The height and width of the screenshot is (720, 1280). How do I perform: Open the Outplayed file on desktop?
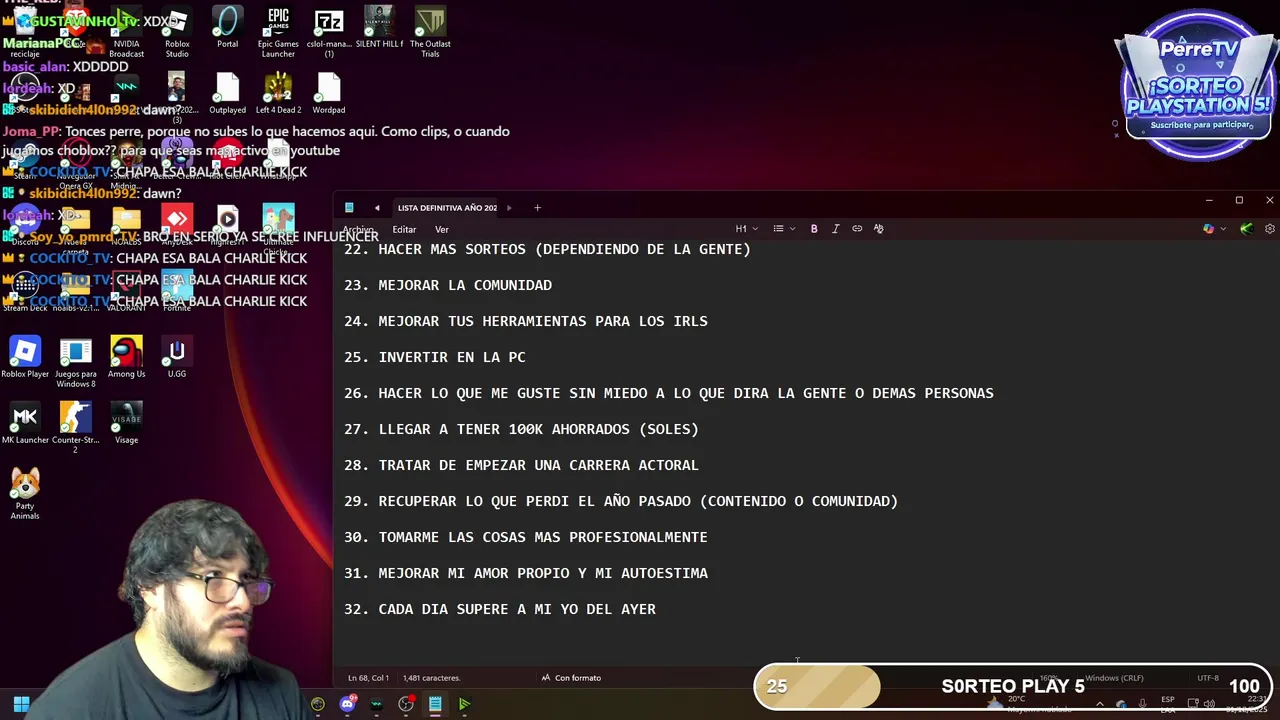227,94
